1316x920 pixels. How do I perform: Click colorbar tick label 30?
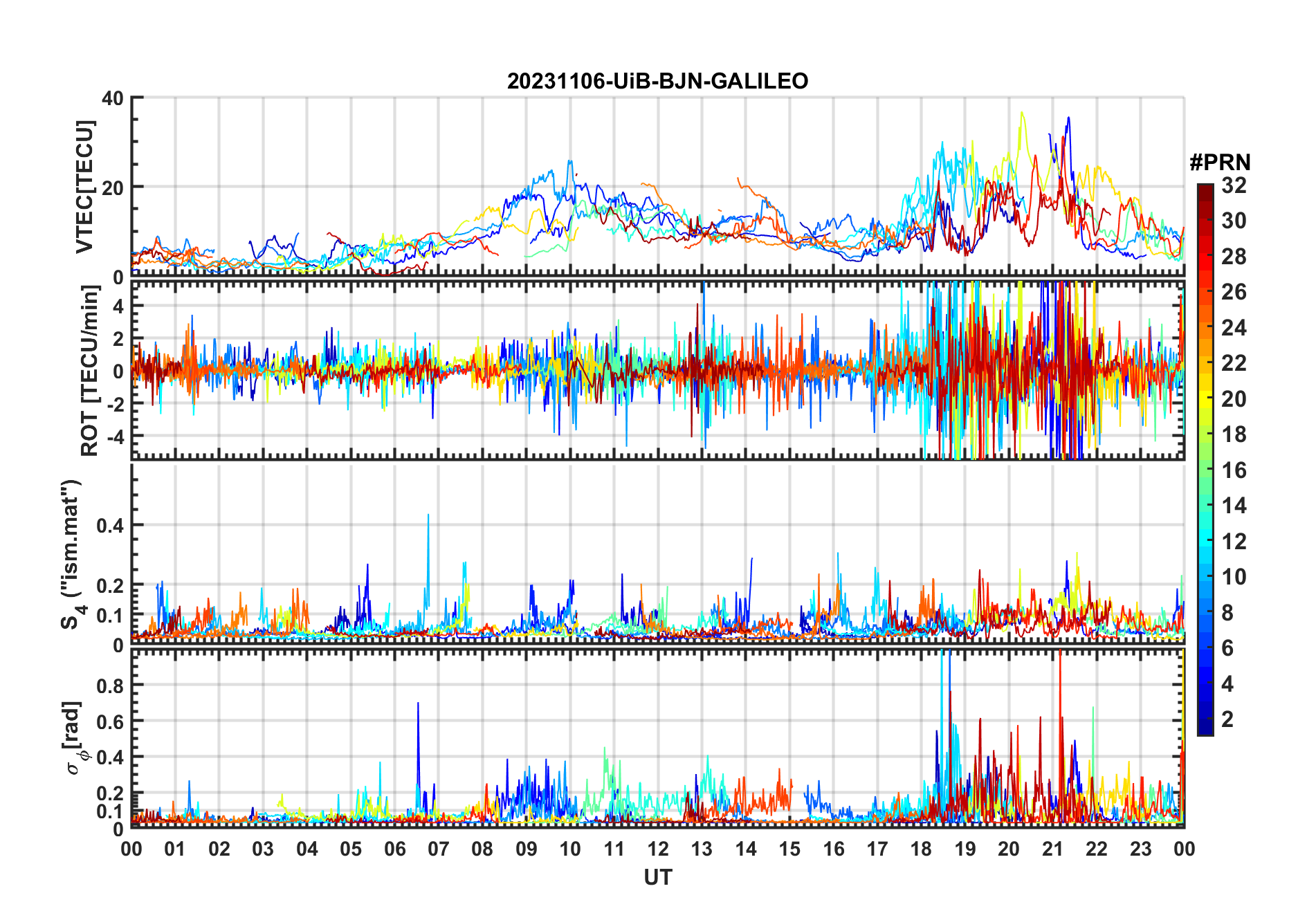1234,221
